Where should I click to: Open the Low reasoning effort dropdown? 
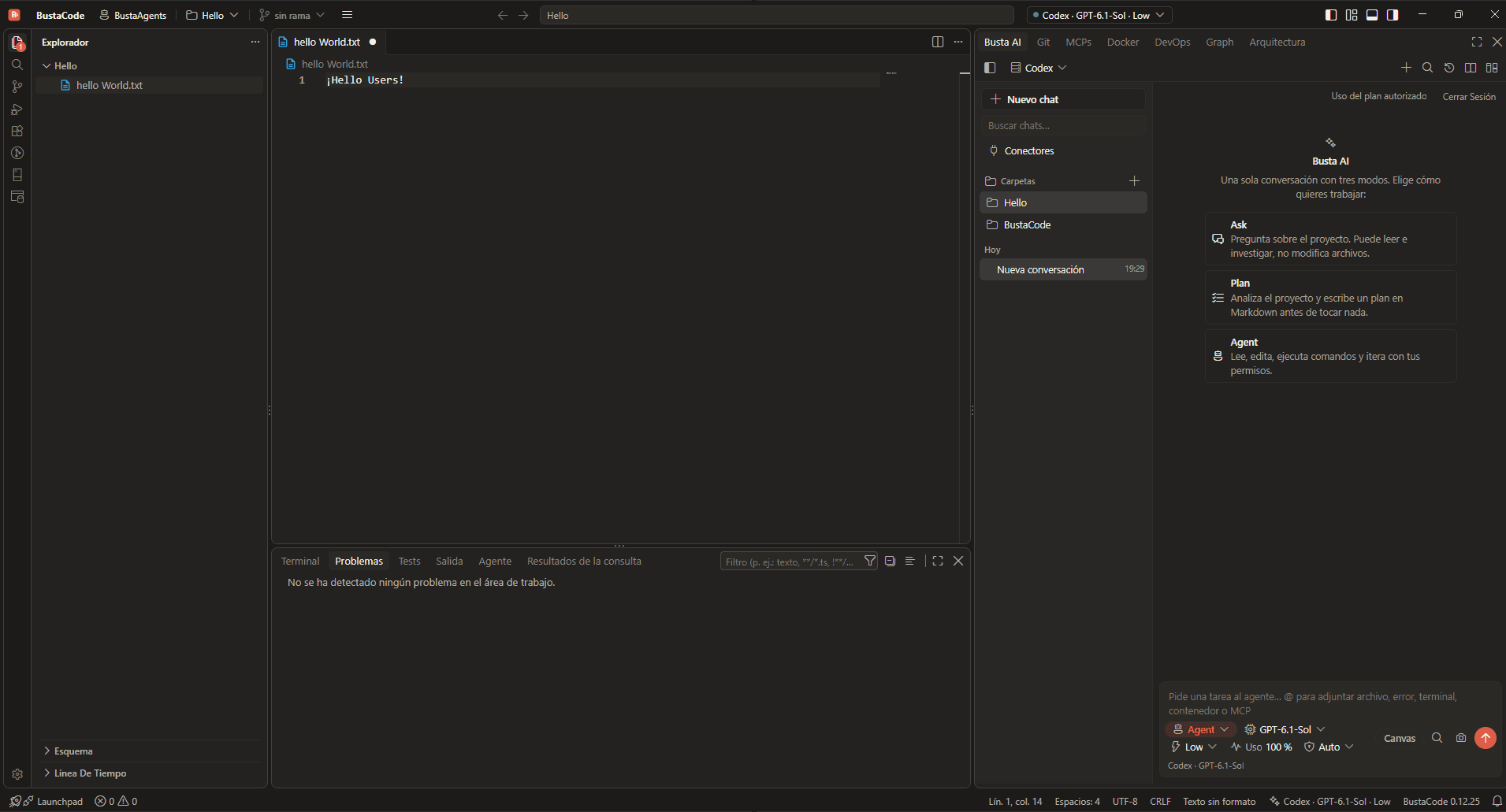1194,747
